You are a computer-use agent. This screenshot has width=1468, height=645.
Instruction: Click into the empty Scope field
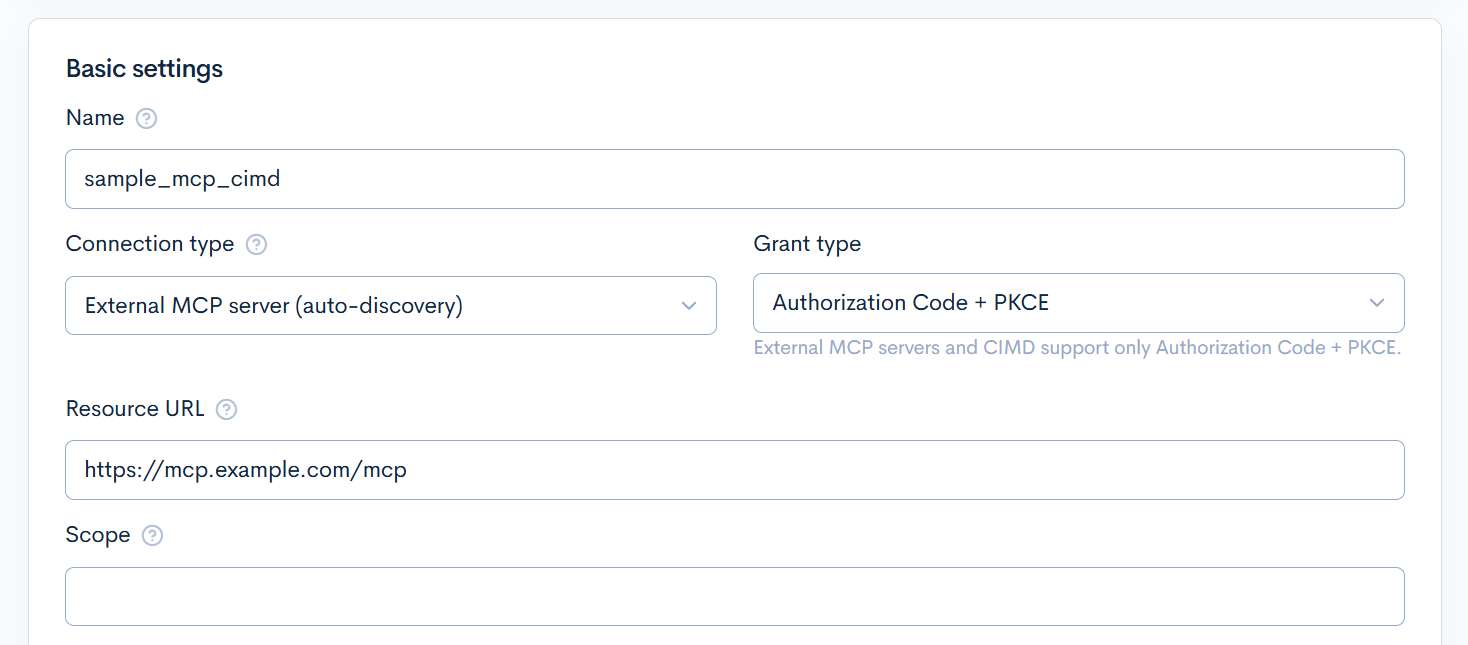[735, 597]
